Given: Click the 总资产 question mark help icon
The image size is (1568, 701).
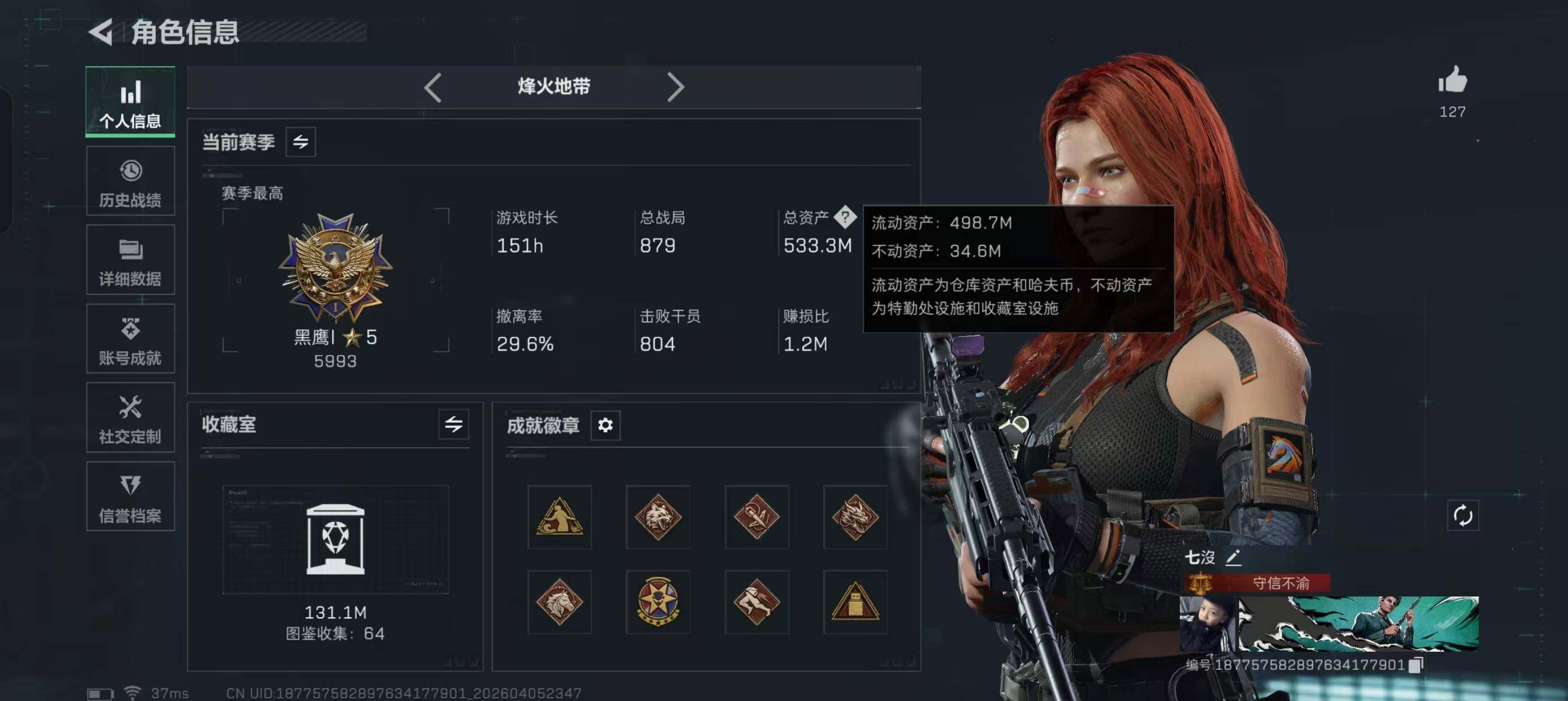Looking at the screenshot, I should pos(845,216).
